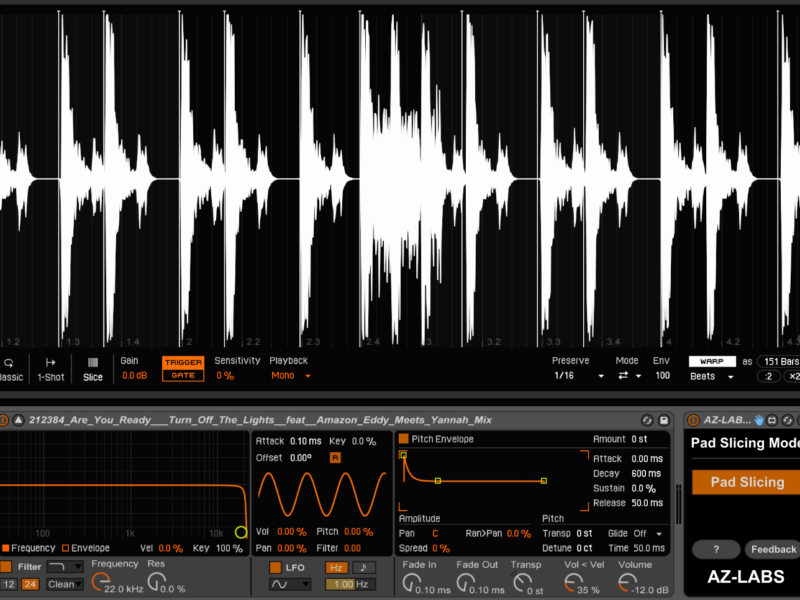Toggle the Filter on/off switch

[x=7, y=567]
